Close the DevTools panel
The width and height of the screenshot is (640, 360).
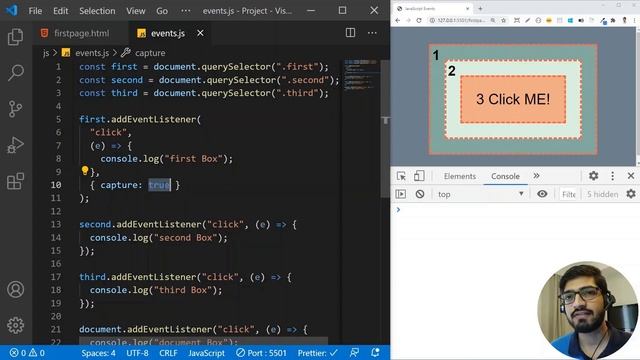(x=631, y=176)
